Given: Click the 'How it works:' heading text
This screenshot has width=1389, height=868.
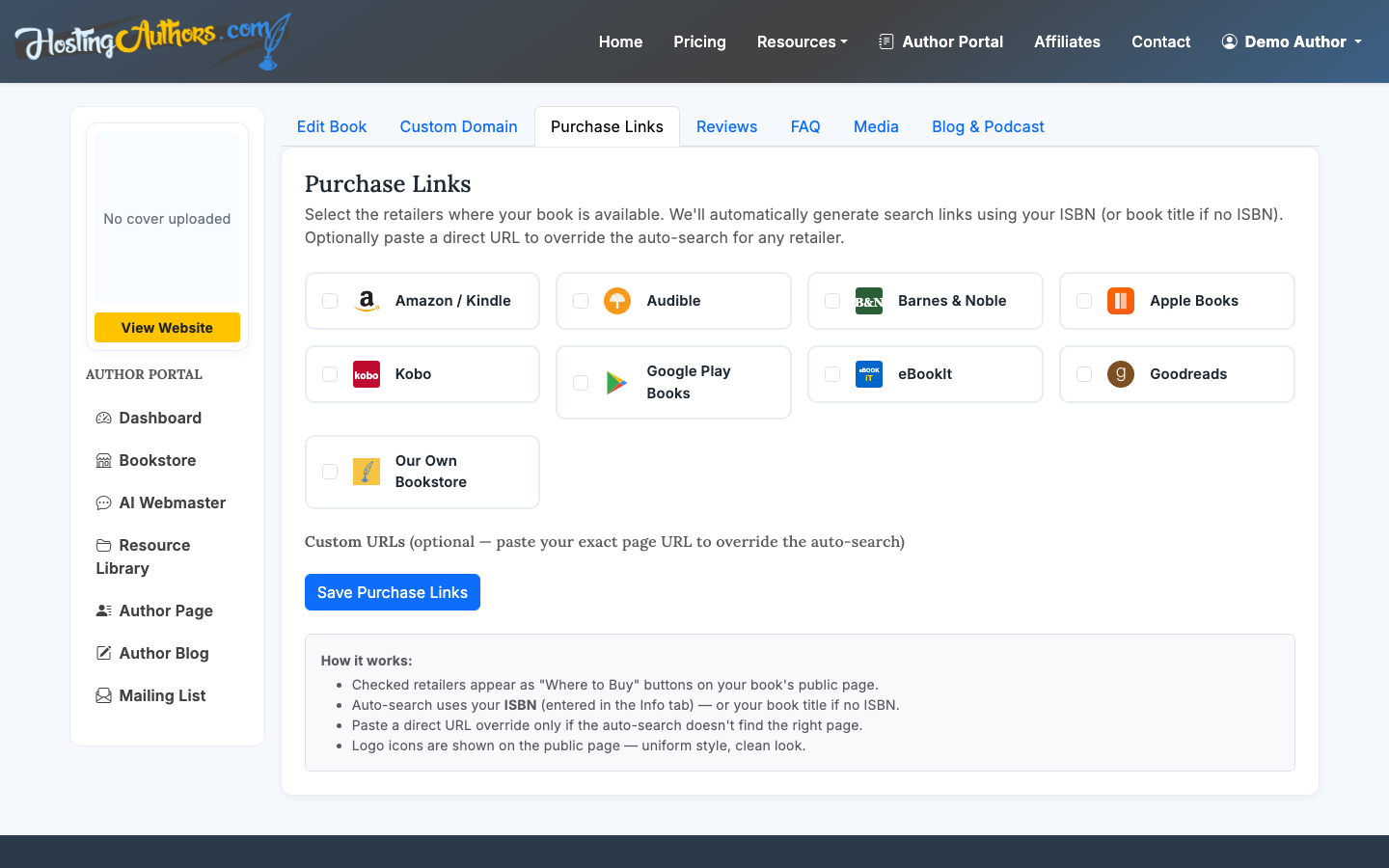Looking at the screenshot, I should click(367, 661).
